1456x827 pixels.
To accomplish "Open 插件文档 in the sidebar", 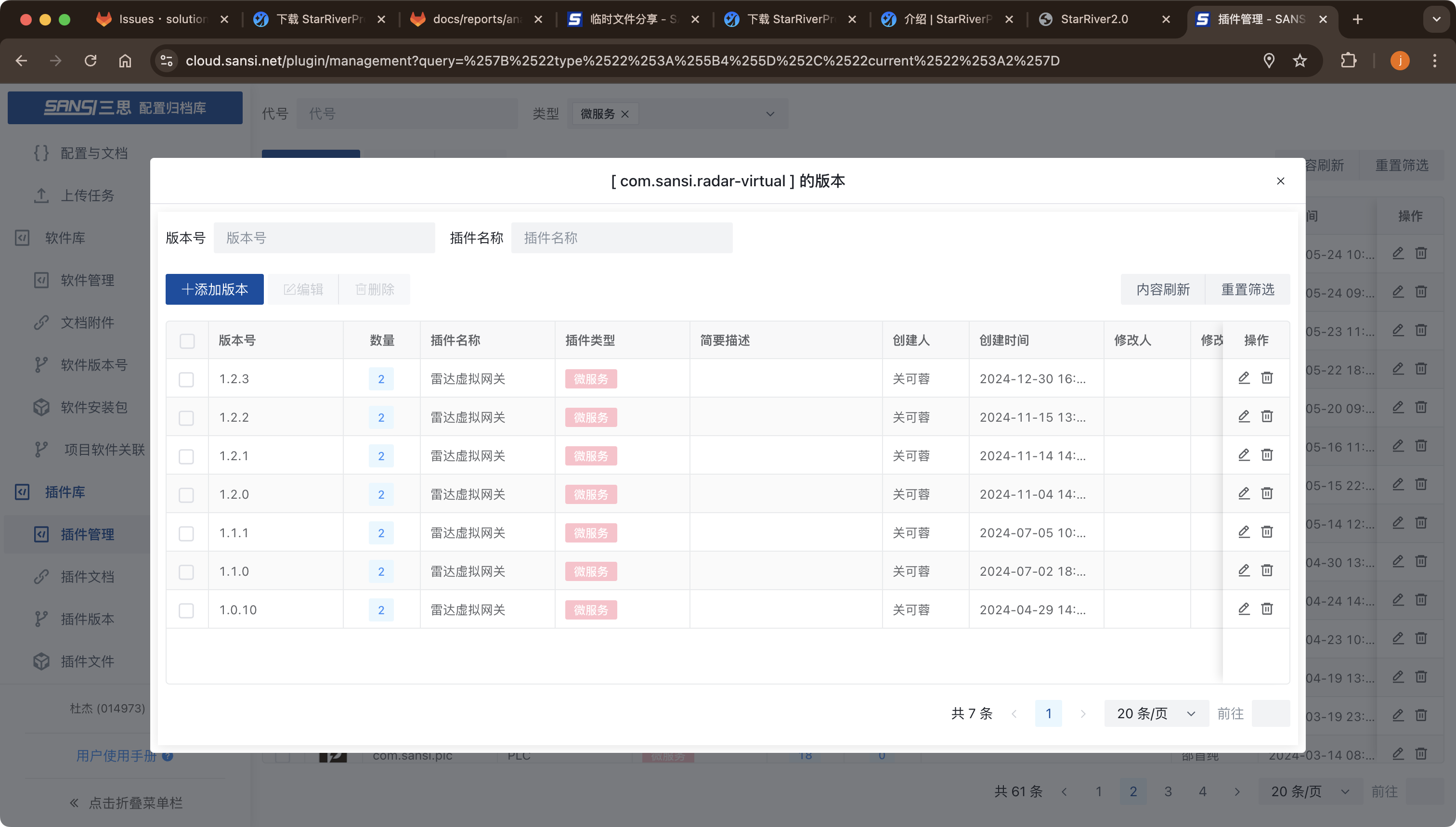I will click(88, 577).
